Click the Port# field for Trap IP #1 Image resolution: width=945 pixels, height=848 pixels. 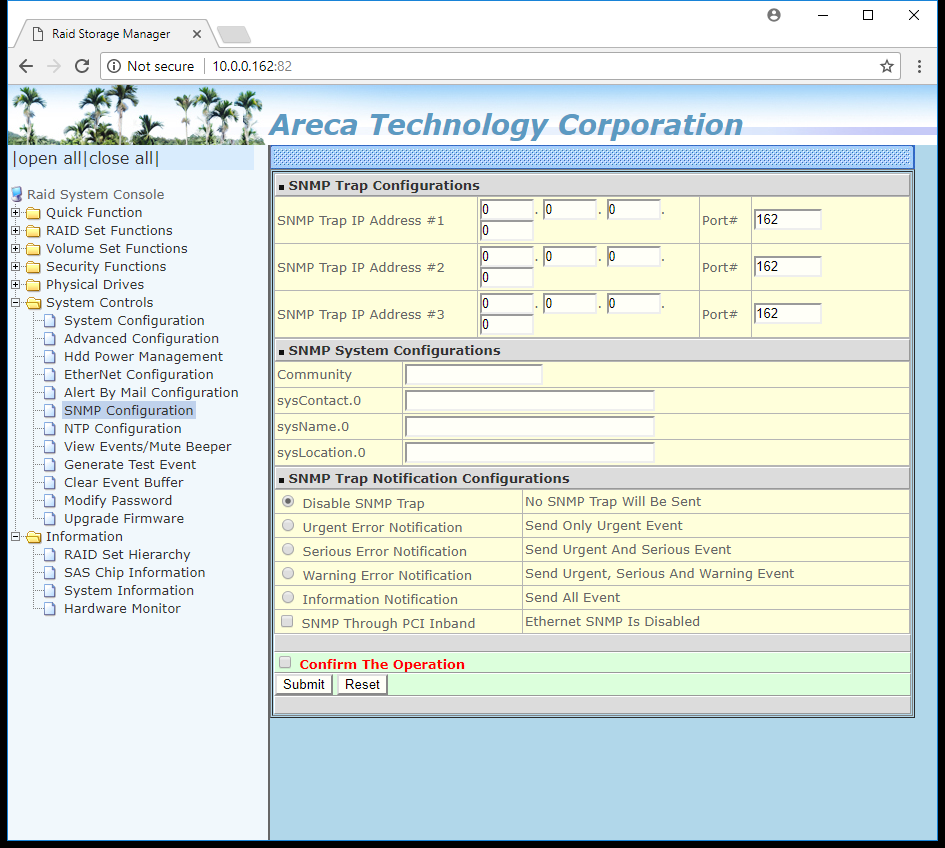coord(788,219)
